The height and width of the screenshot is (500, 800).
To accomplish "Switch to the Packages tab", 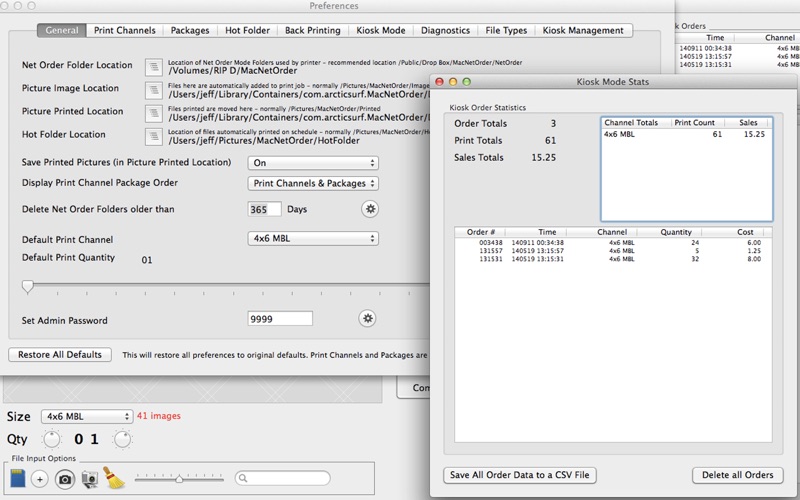I will pyautogui.click(x=190, y=30).
